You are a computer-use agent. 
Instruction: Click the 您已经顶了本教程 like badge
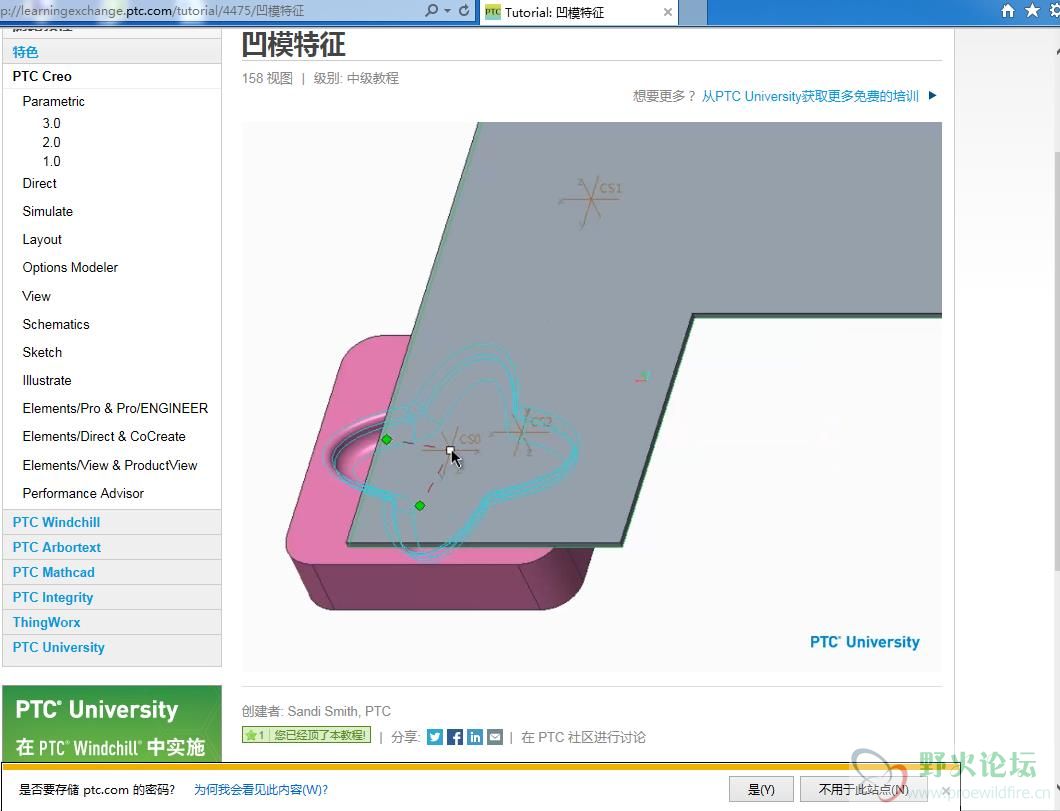(306, 735)
